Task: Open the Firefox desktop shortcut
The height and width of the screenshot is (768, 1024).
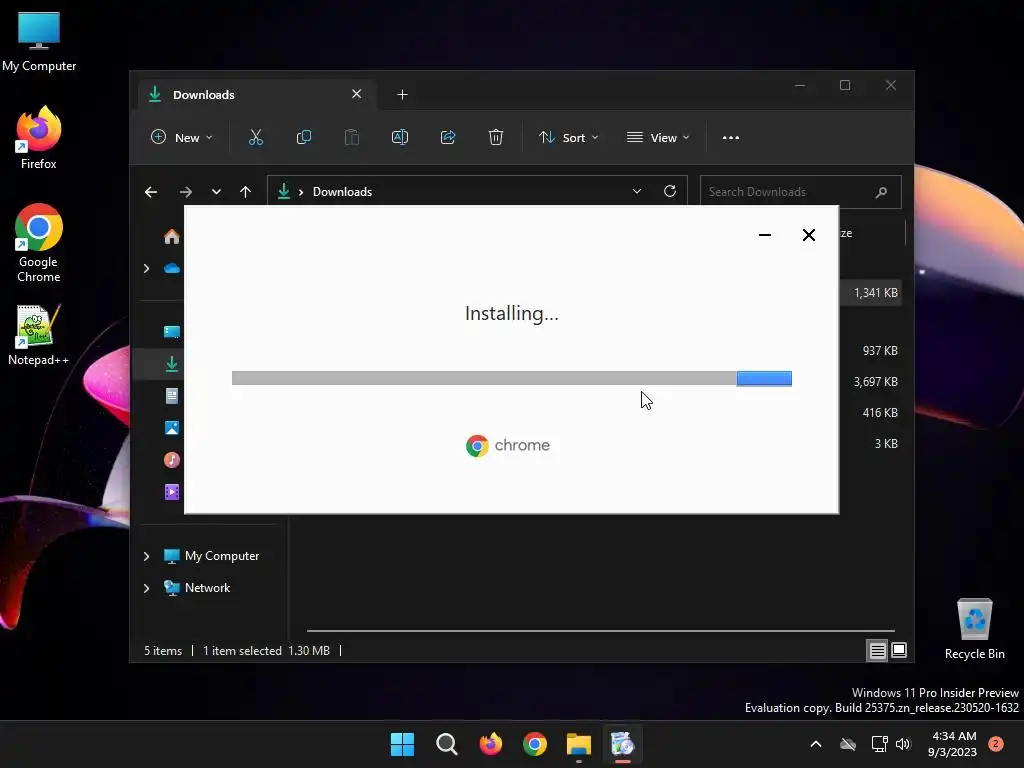Action: tap(39, 138)
